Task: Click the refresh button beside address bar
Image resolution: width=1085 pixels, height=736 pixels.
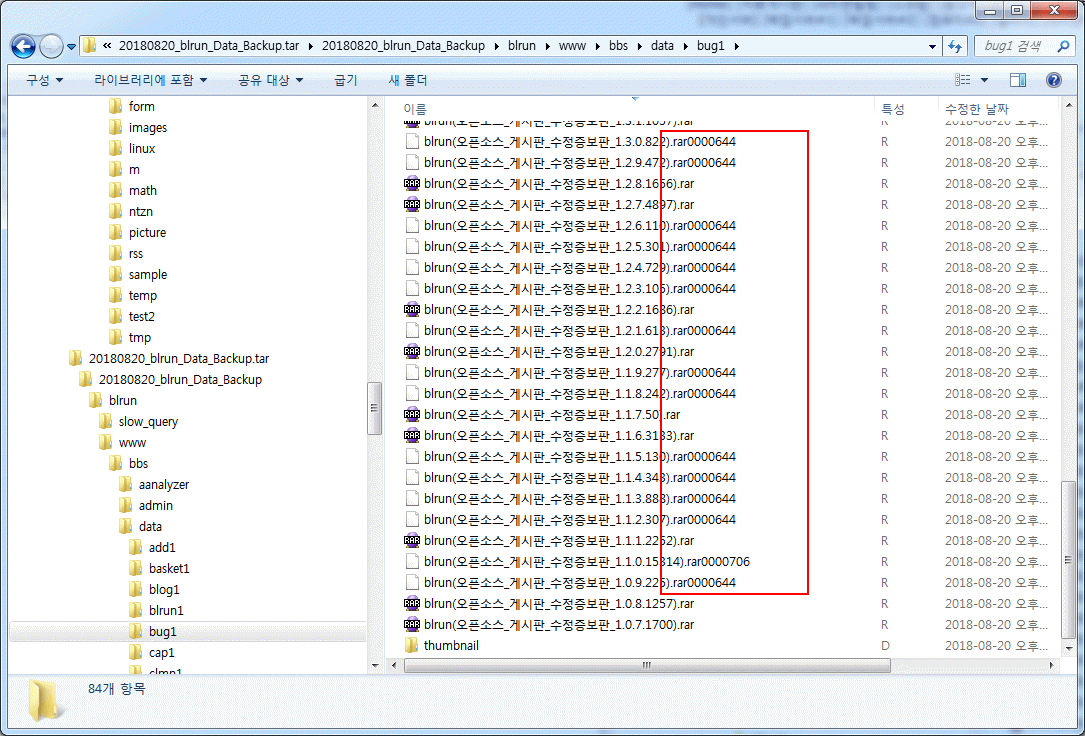Action: click(x=955, y=46)
